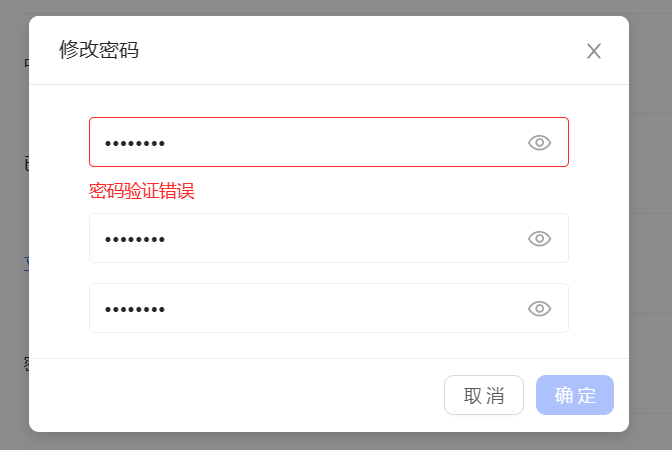Click the dialog header bar beside the title
The height and width of the screenshot is (450, 672).
click(350, 50)
